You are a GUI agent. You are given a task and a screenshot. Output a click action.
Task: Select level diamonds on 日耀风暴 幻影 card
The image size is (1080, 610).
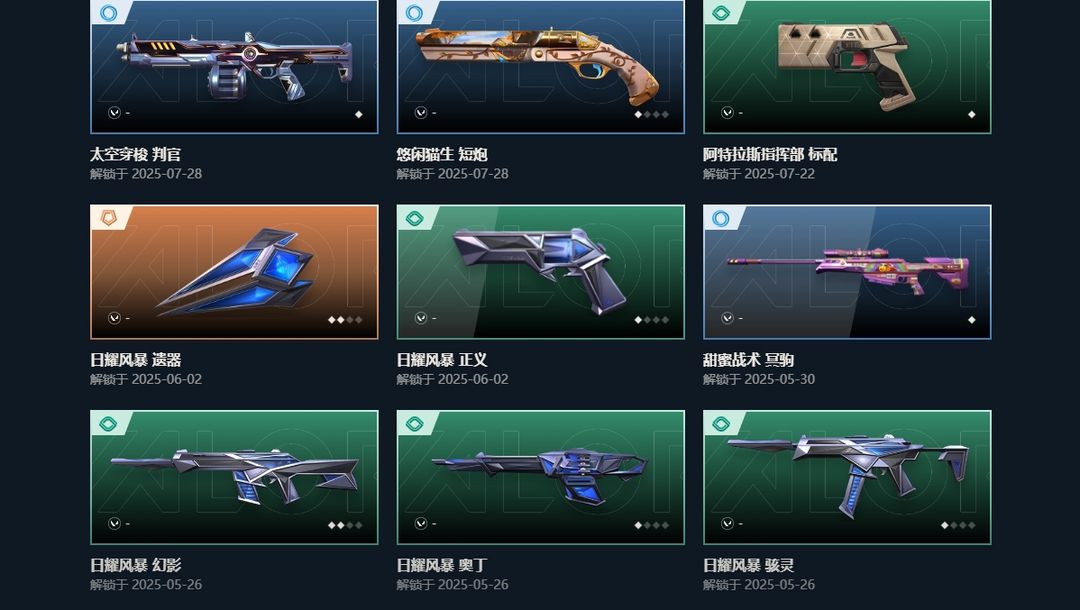coord(345,525)
